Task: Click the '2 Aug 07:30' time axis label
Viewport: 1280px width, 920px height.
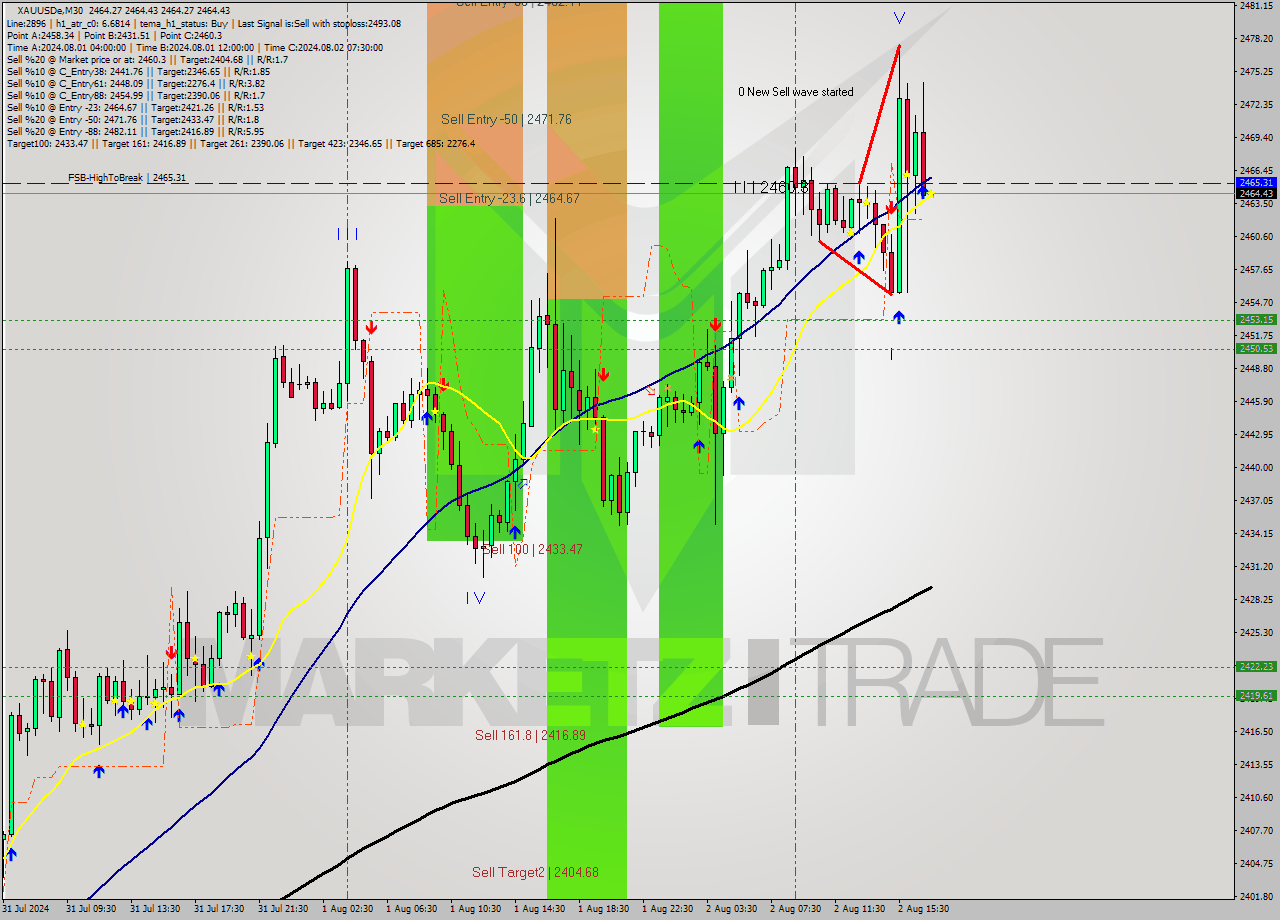Action: (795, 909)
